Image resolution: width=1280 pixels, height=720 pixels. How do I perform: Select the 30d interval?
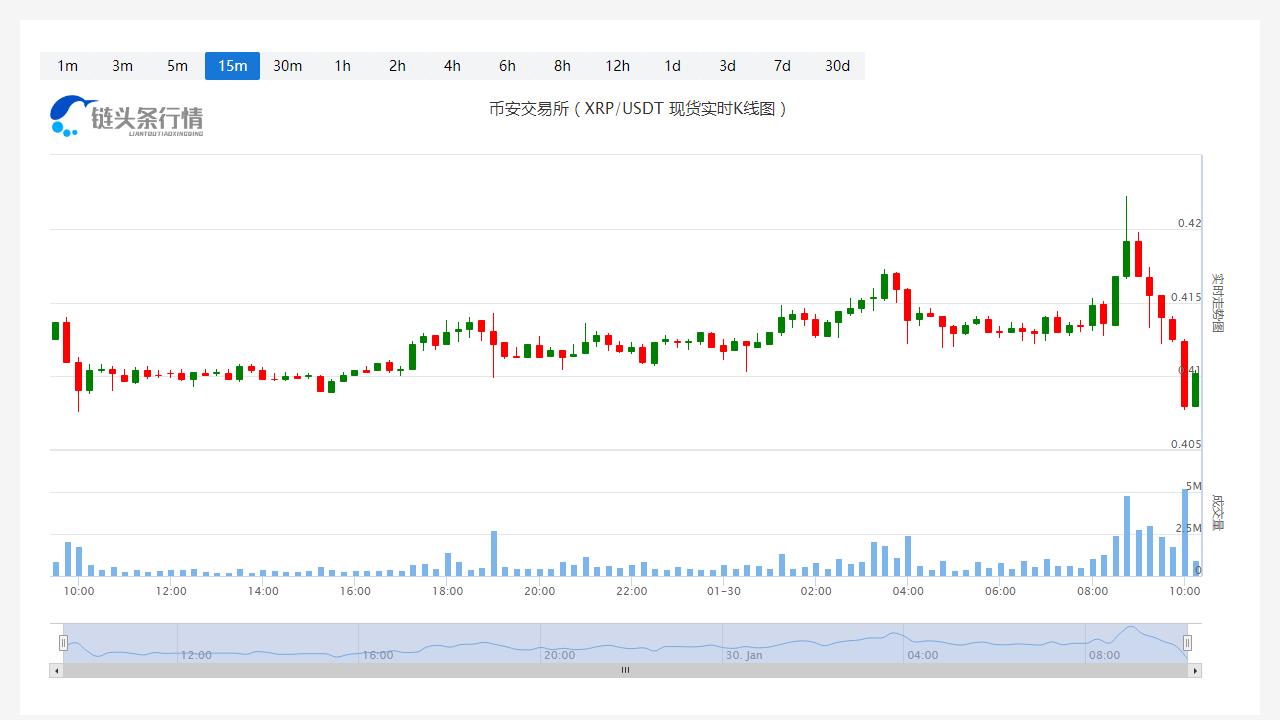tap(837, 66)
